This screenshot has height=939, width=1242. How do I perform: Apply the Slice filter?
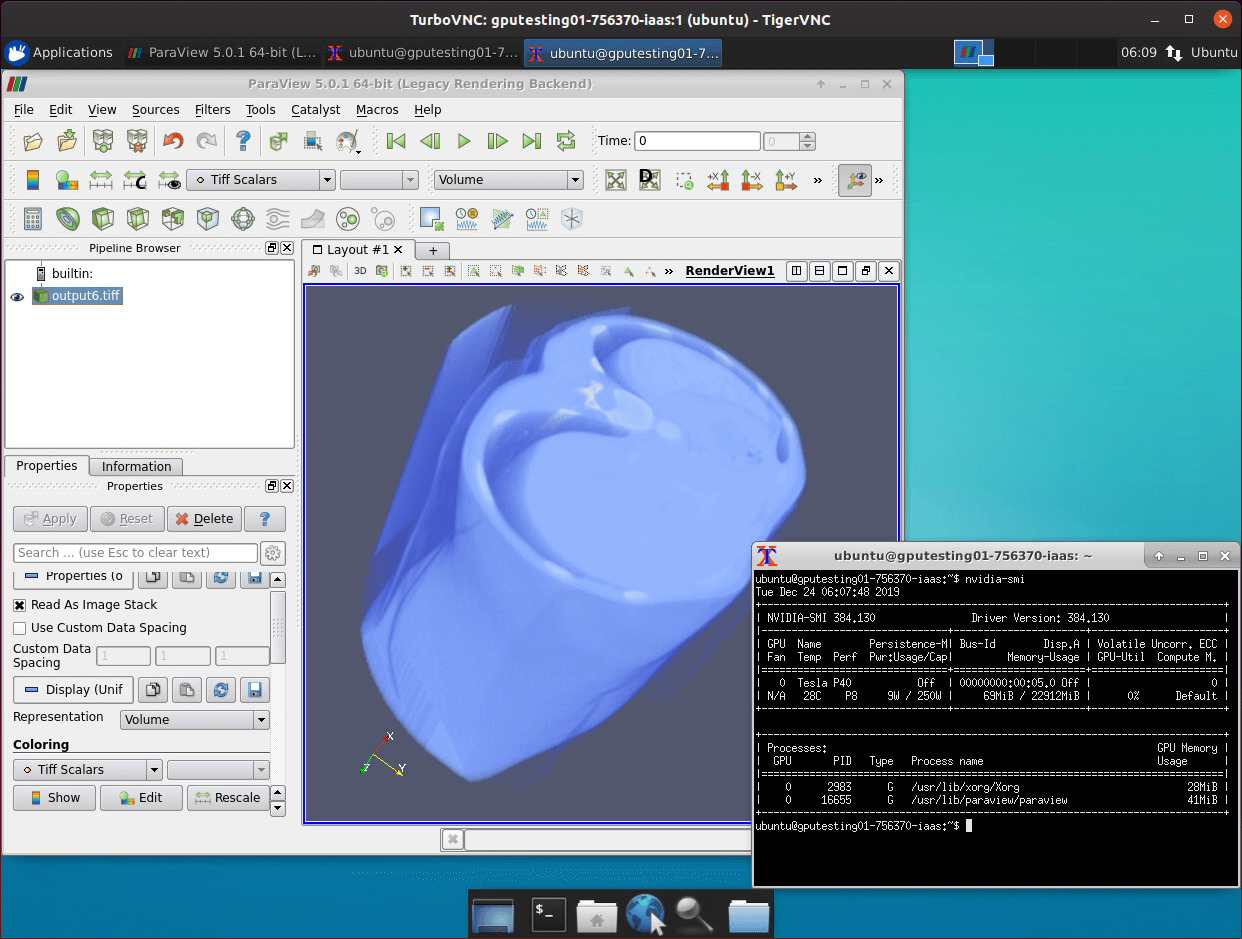pos(137,218)
